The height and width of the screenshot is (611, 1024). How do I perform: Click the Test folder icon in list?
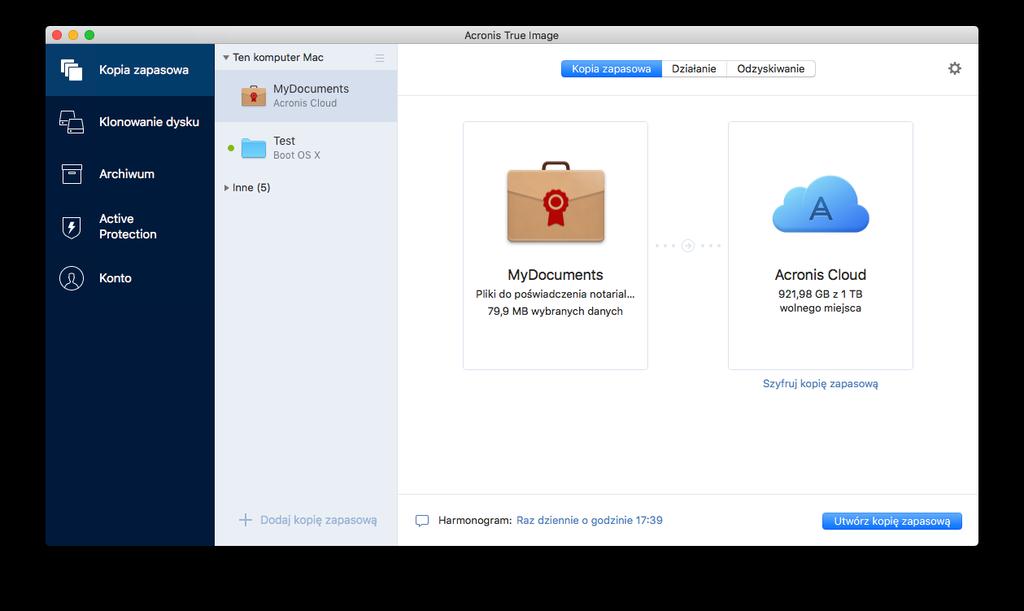pyautogui.click(x=253, y=148)
